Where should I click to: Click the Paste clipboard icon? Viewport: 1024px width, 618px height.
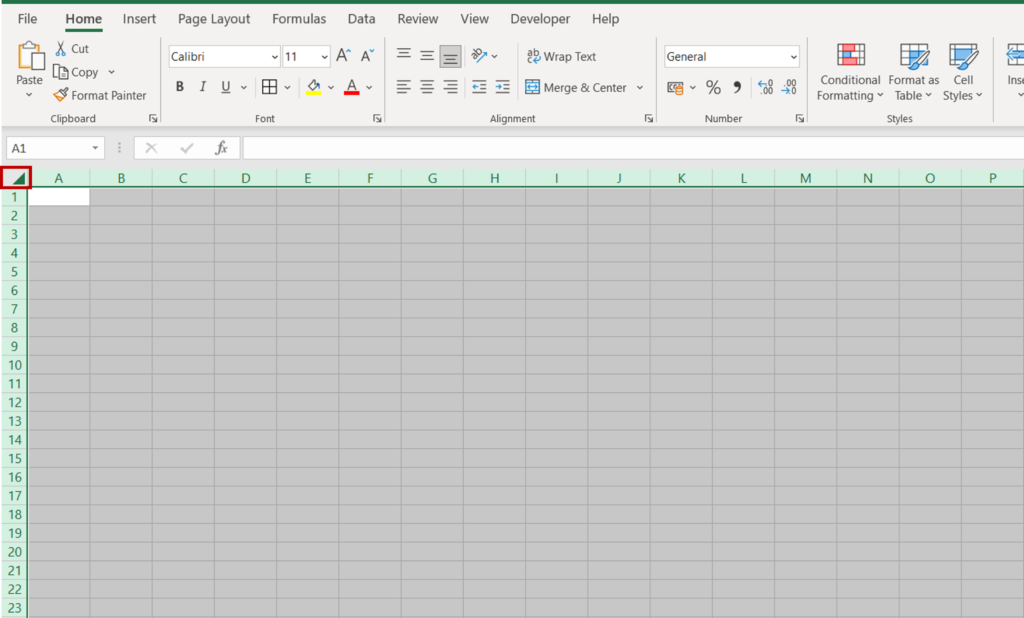point(30,56)
